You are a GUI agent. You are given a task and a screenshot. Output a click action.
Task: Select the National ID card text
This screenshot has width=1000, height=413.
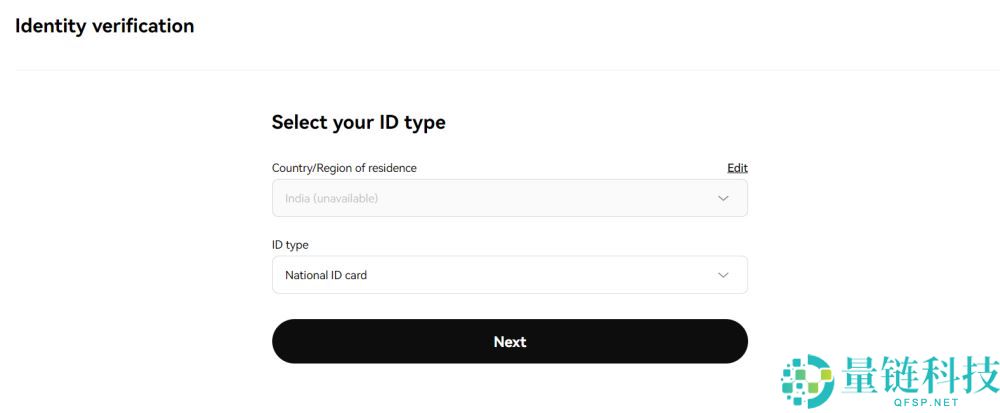pos(326,275)
